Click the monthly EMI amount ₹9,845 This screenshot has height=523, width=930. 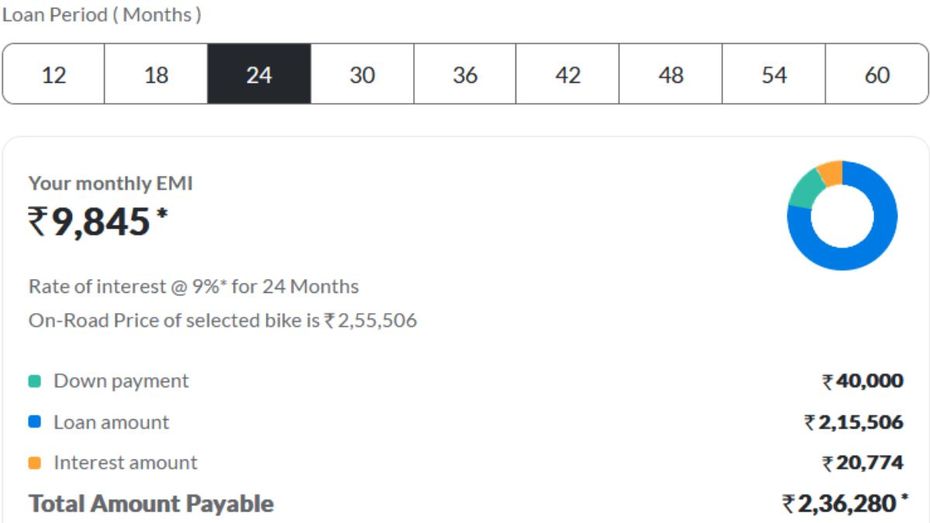[x=98, y=222]
